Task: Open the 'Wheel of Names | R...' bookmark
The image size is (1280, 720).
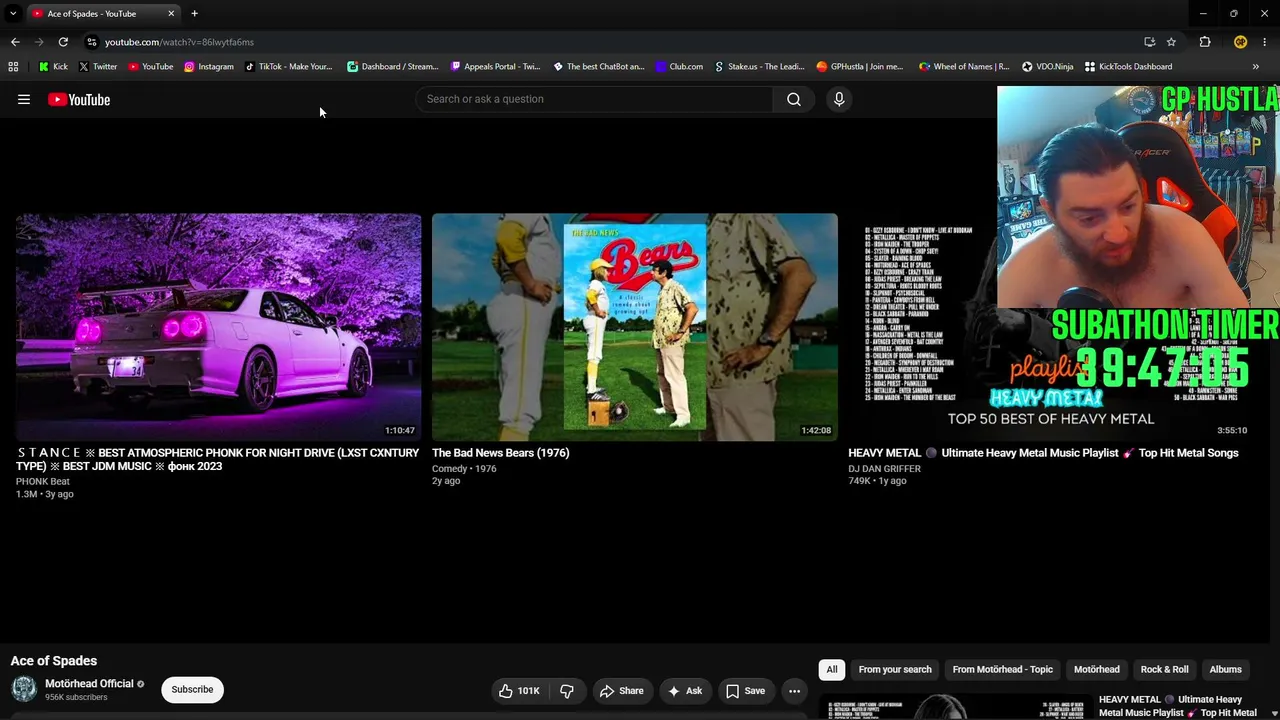Action: (x=964, y=67)
